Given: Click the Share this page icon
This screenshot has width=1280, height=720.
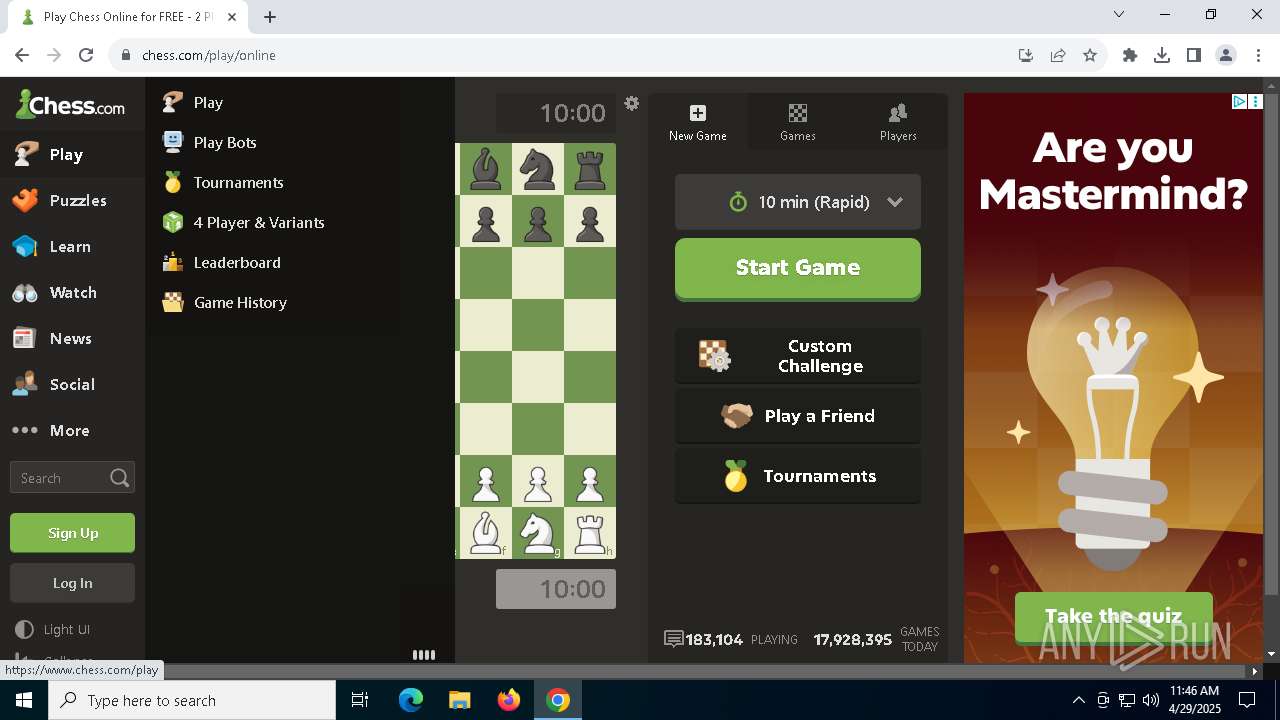Looking at the screenshot, I should [x=1058, y=55].
